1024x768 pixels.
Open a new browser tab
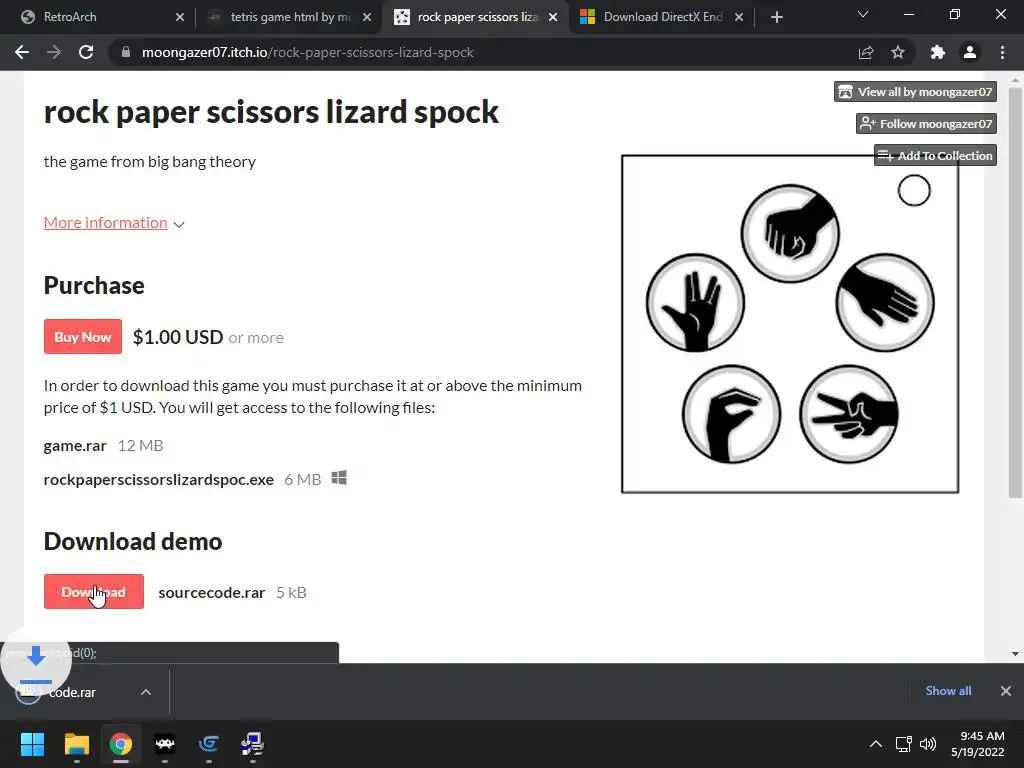776,17
